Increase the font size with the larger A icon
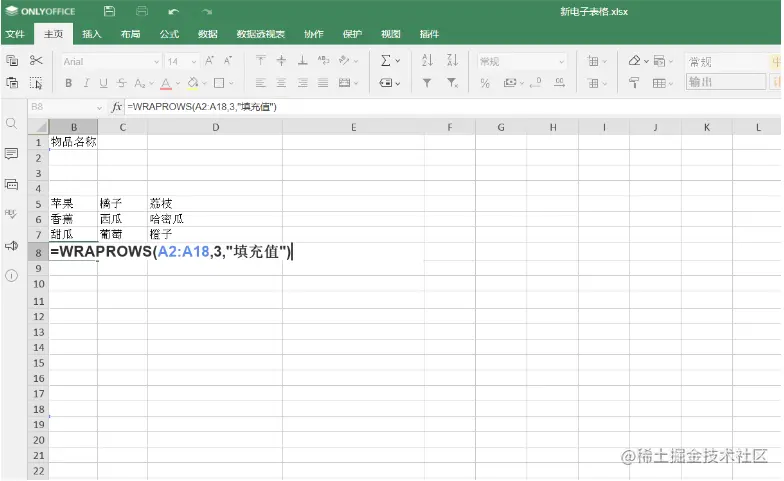Image resolution: width=784 pixels, height=481 pixels. pyautogui.click(x=210, y=61)
